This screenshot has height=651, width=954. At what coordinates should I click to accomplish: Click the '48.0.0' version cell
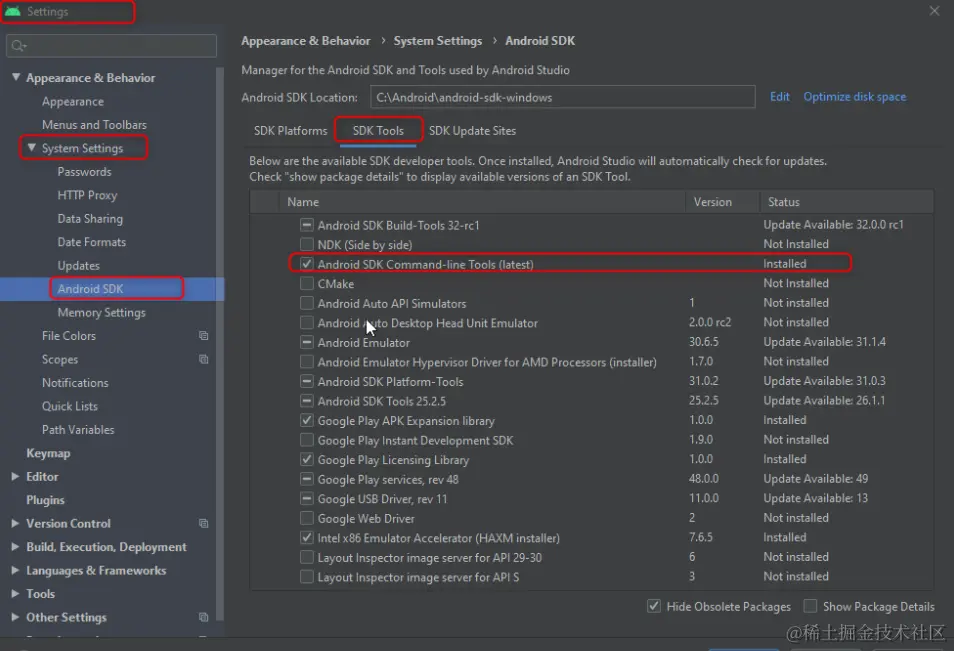tap(703, 479)
